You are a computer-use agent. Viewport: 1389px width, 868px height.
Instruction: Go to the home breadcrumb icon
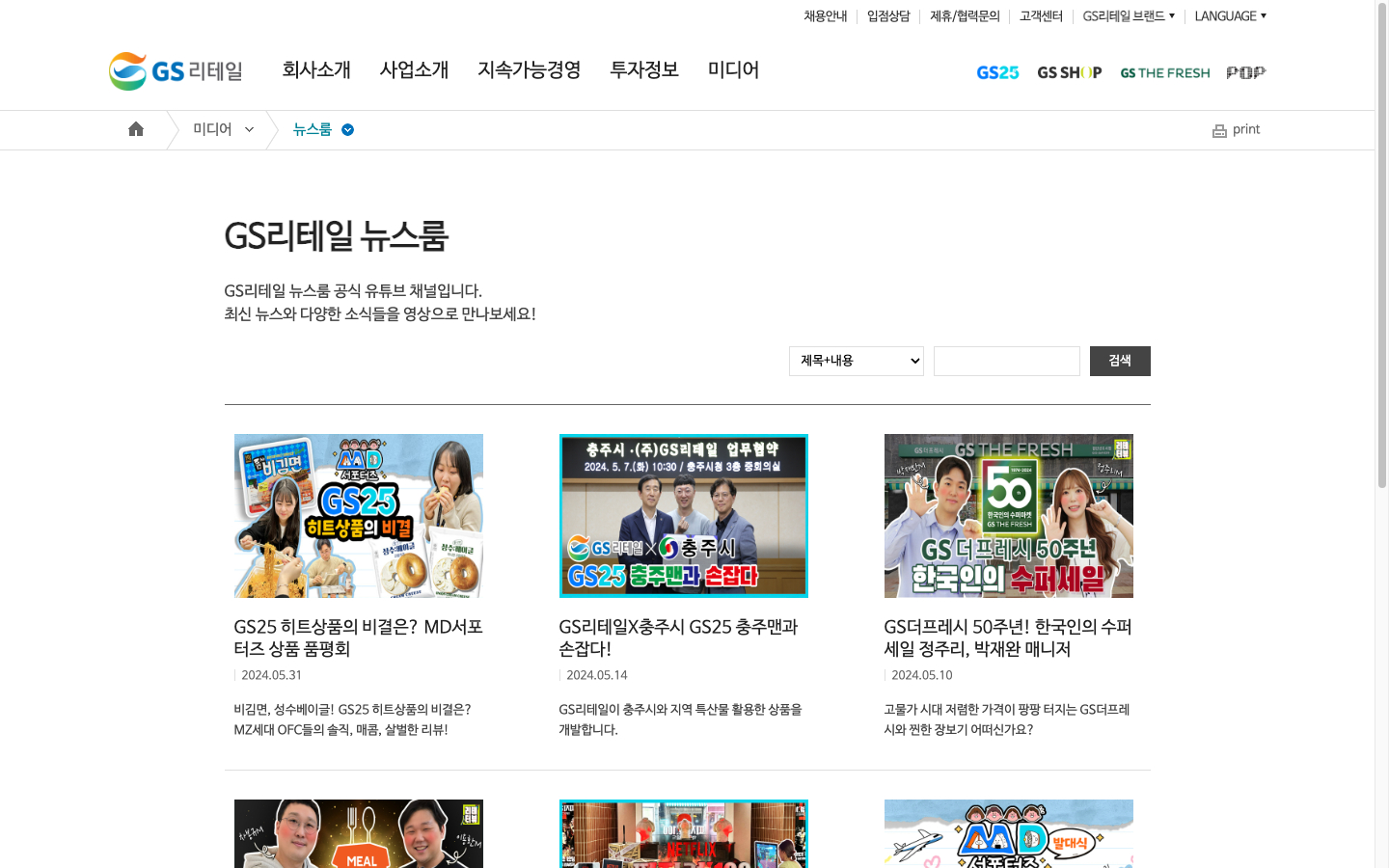[136, 129]
